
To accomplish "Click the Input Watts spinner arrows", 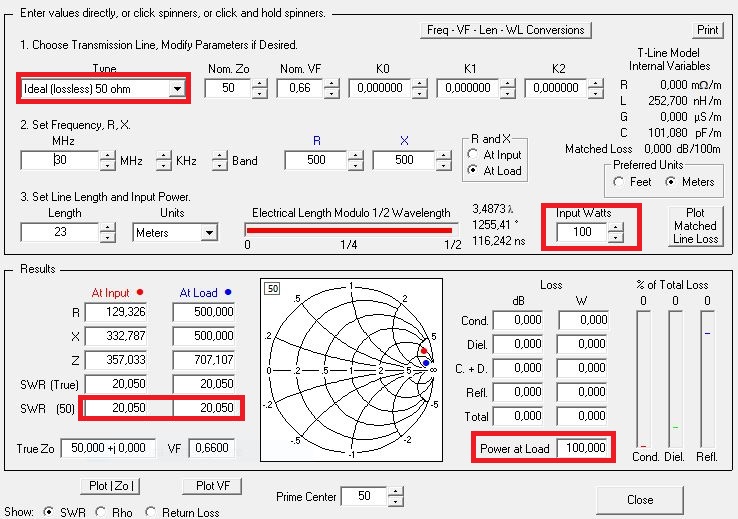I will tap(616, 232).
